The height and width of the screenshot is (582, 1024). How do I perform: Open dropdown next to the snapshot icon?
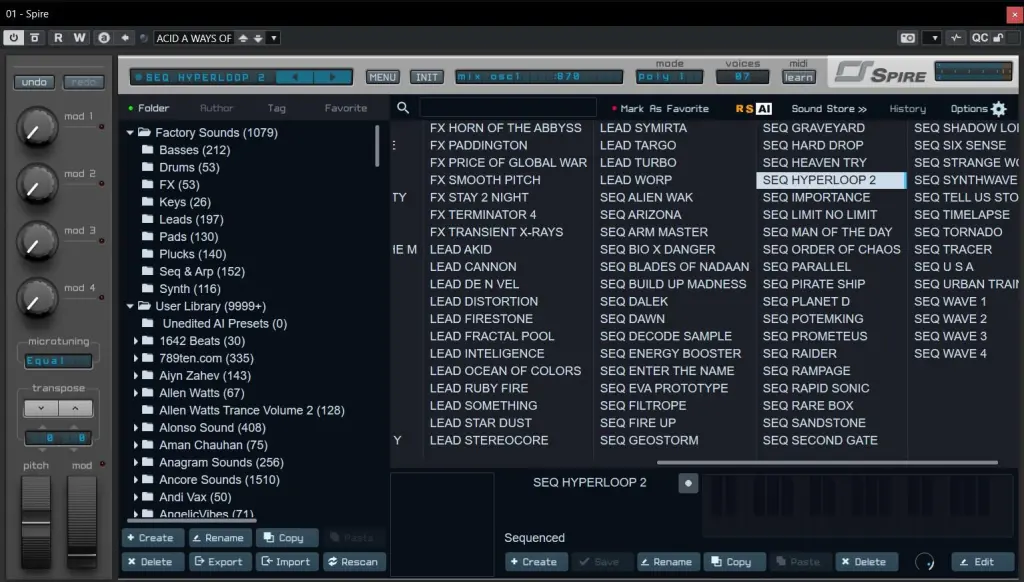934,38
